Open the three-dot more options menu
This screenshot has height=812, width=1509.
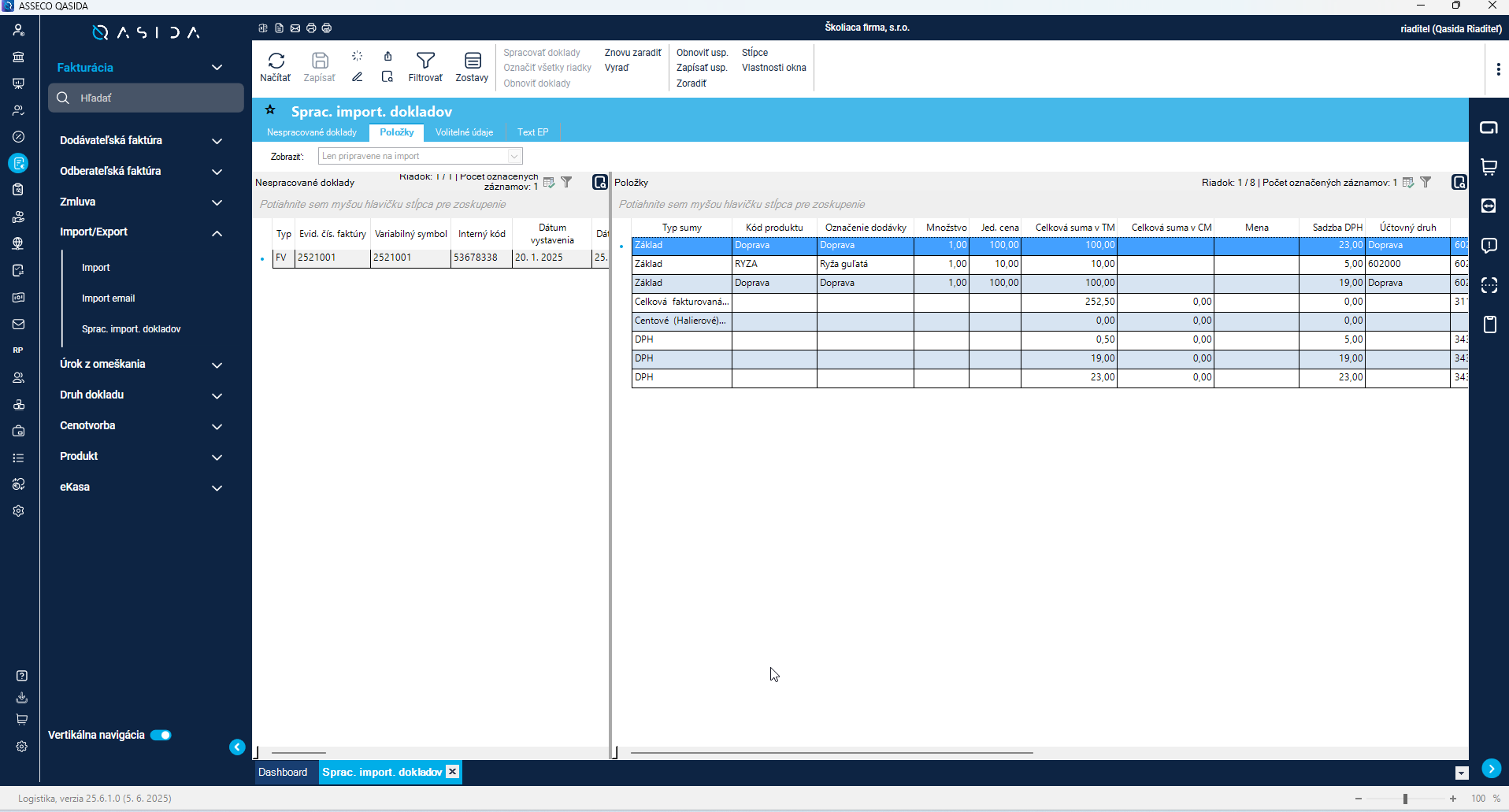[x=1498, y=69]
